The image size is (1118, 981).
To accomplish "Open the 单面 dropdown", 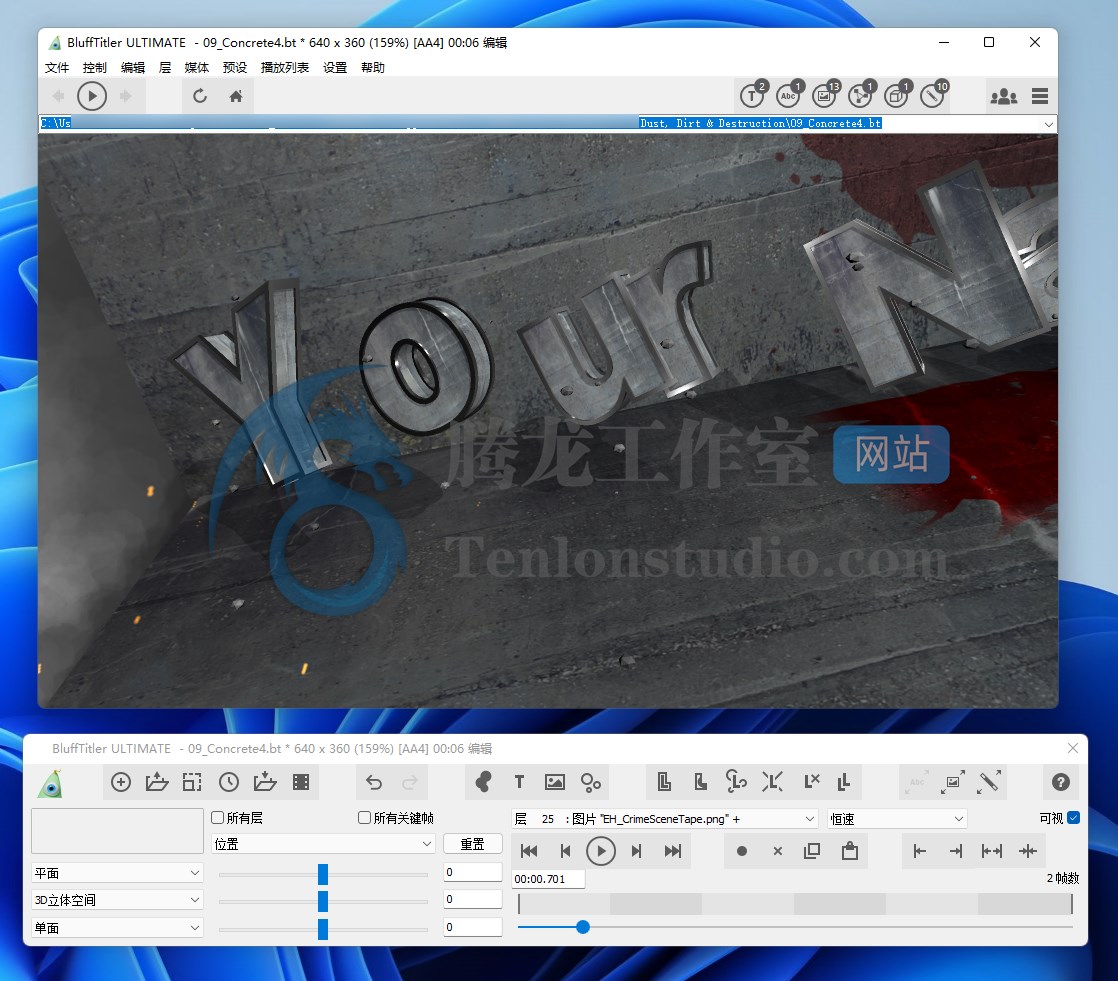I will click(x=118, y=928).
